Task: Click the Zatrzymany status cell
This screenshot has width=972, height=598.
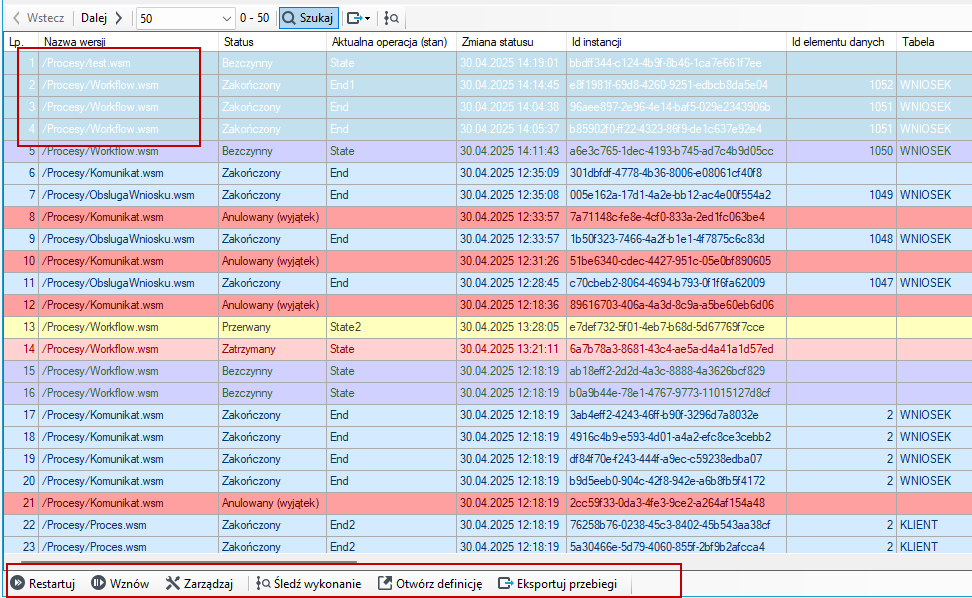Action: coord(273,349)
